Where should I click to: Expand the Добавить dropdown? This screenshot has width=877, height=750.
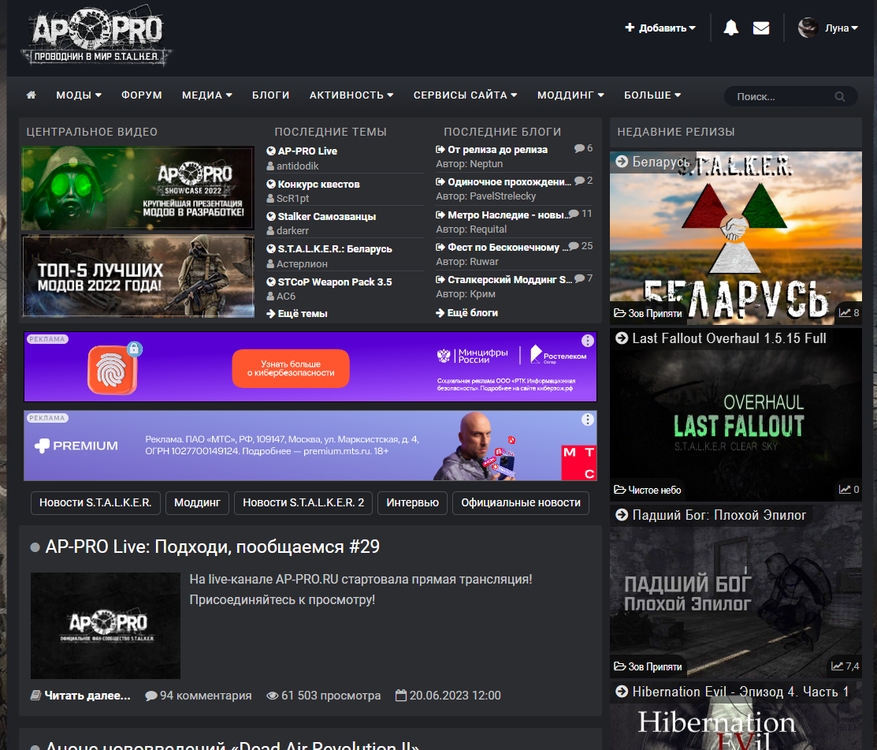coord(660,28)
